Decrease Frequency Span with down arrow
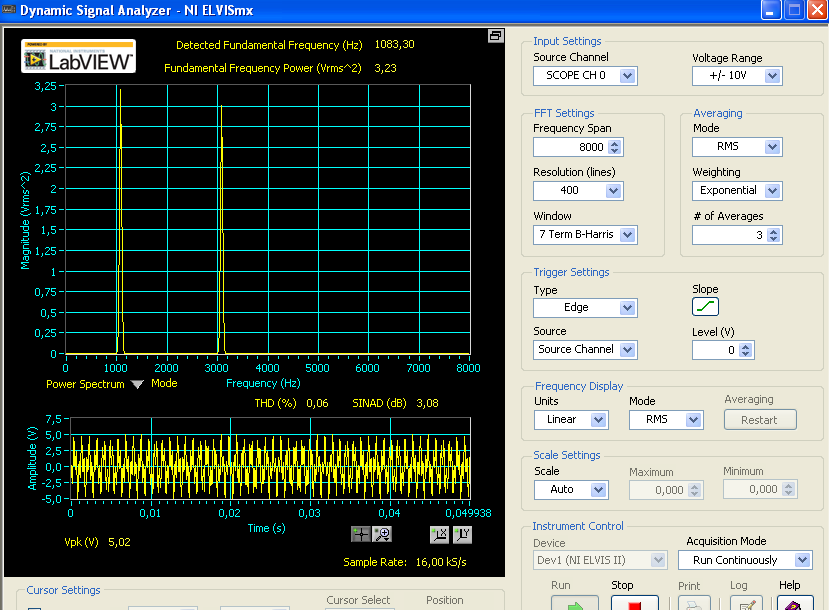829x610 pixels. tap(614, 151)
